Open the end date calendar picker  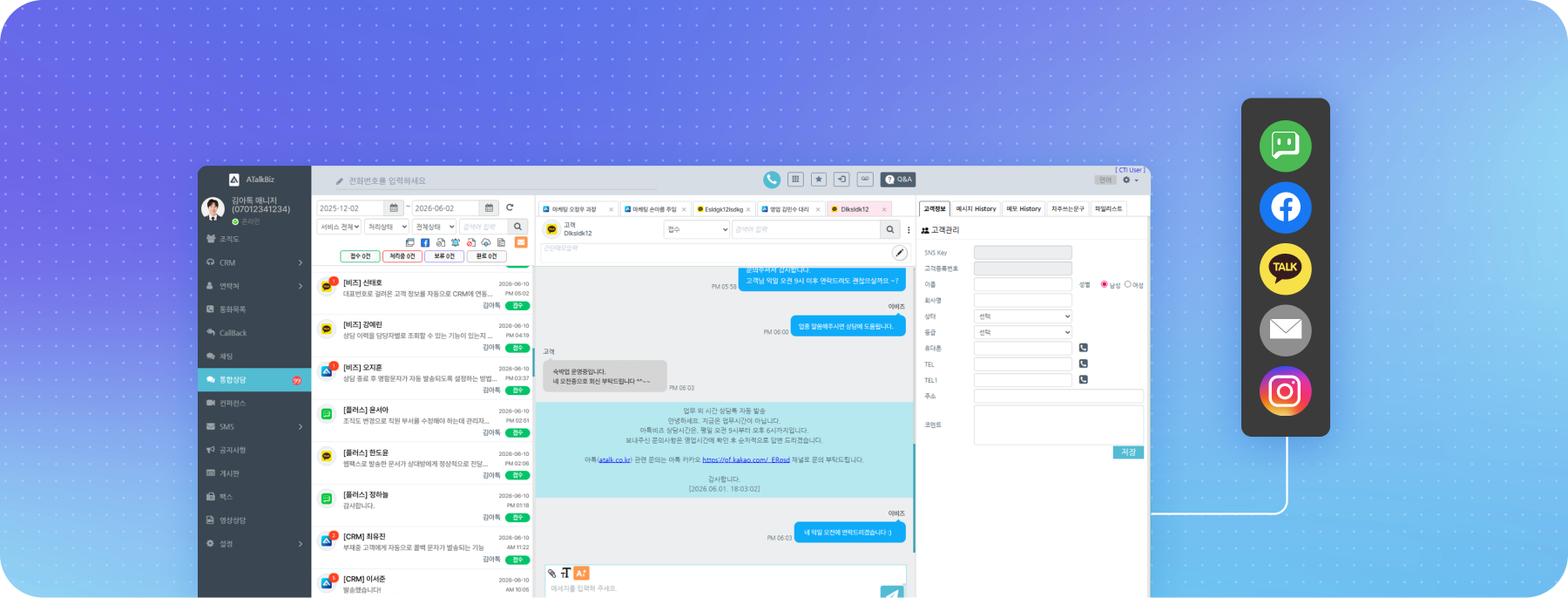coord(489,208)
